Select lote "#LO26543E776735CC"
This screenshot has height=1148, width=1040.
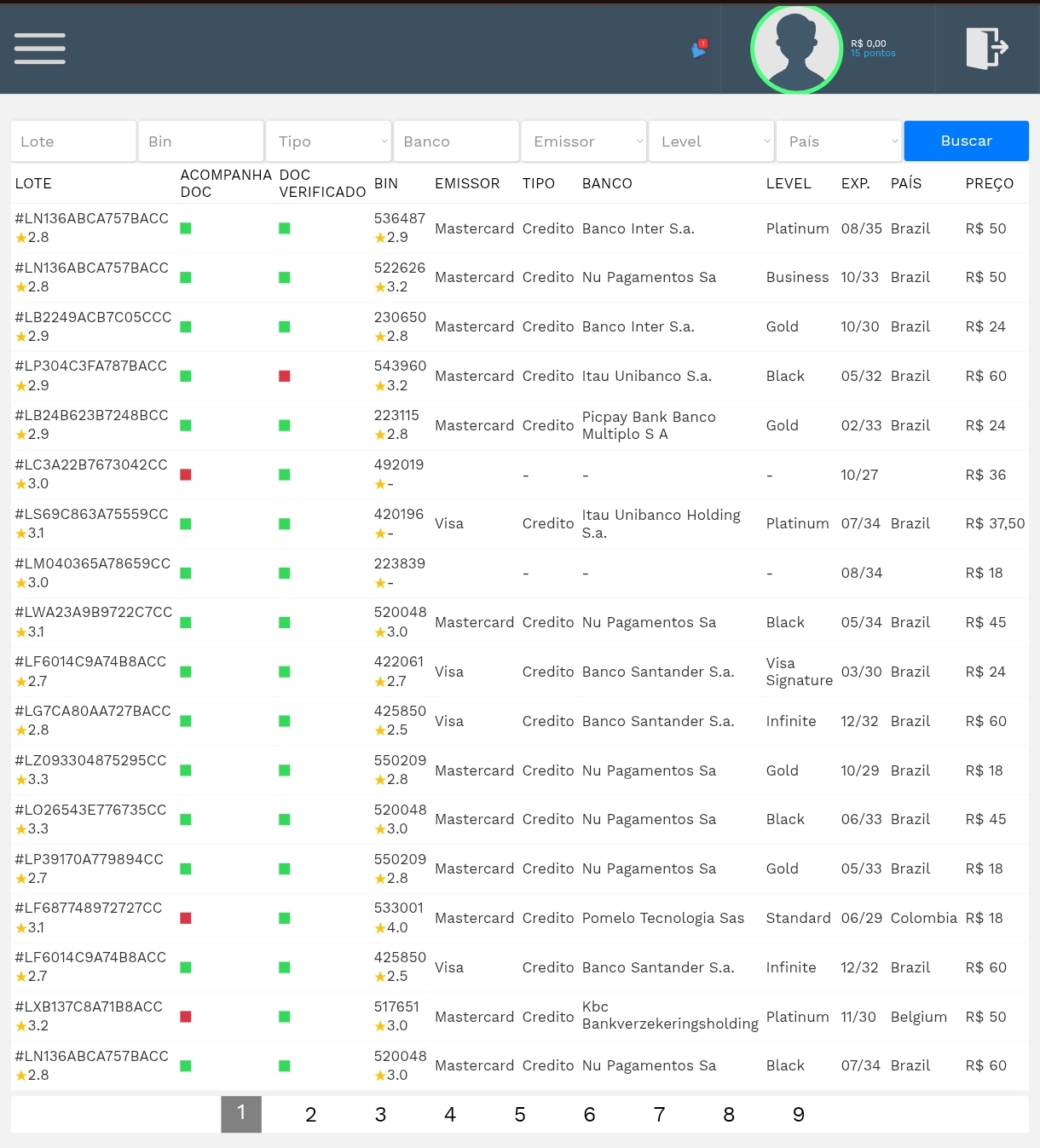[90, 810]
